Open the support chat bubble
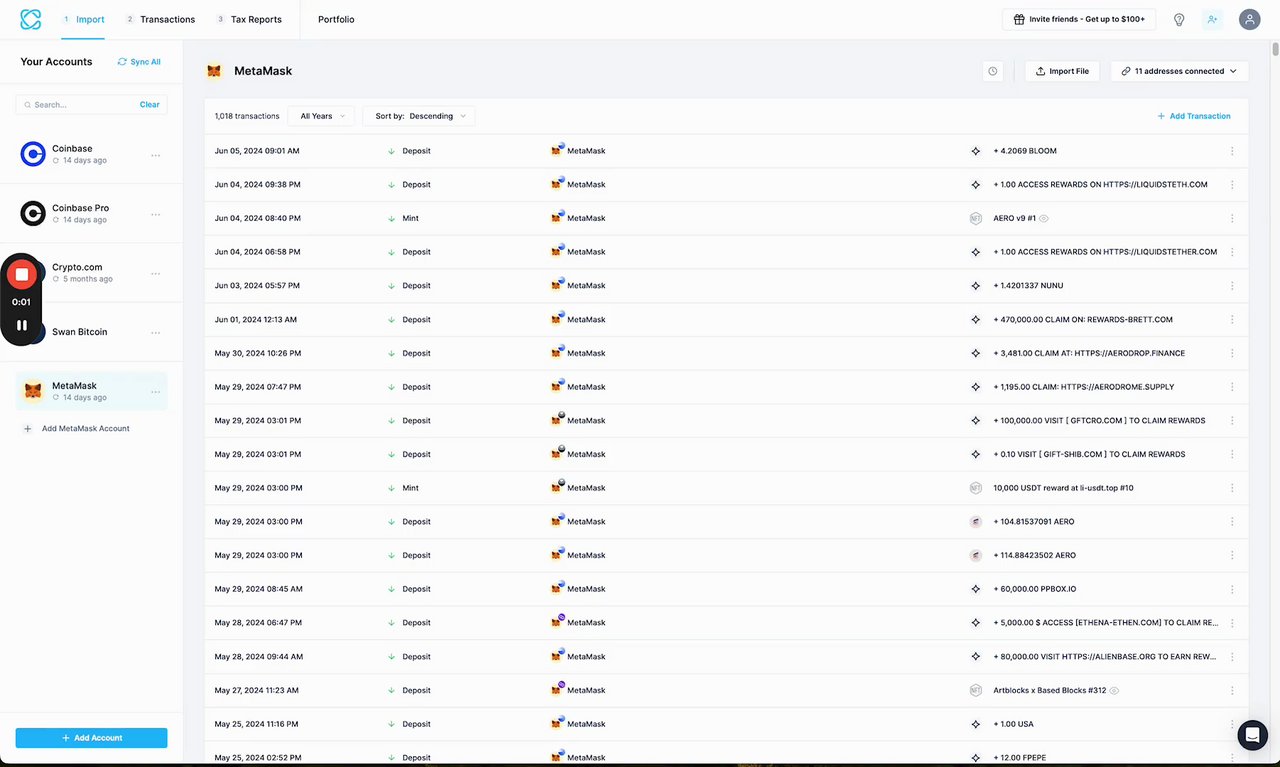Viewport: 1280px width, 767px height. pos(1252,735)
